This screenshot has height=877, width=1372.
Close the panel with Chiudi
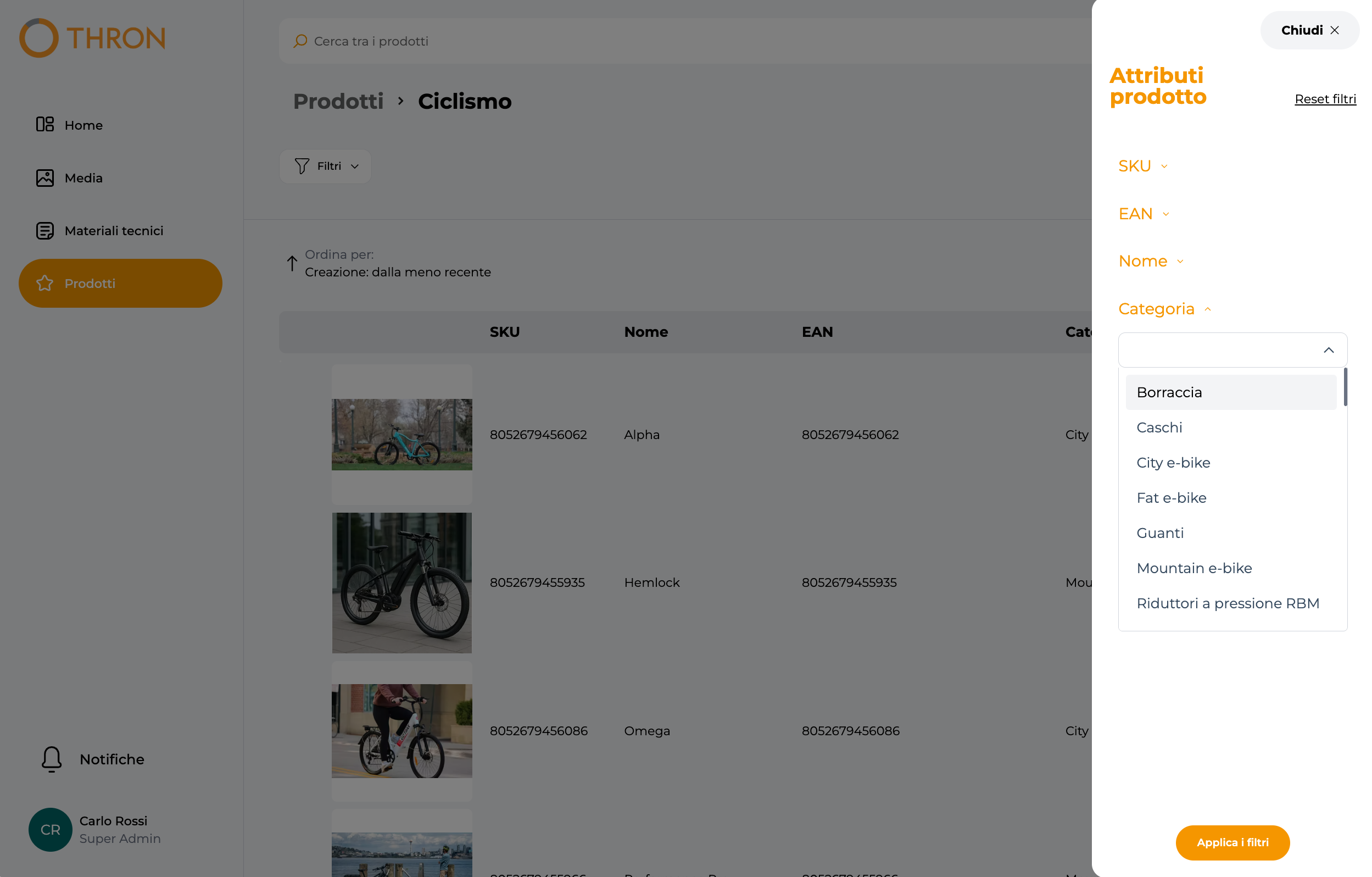coord(1310,30)
